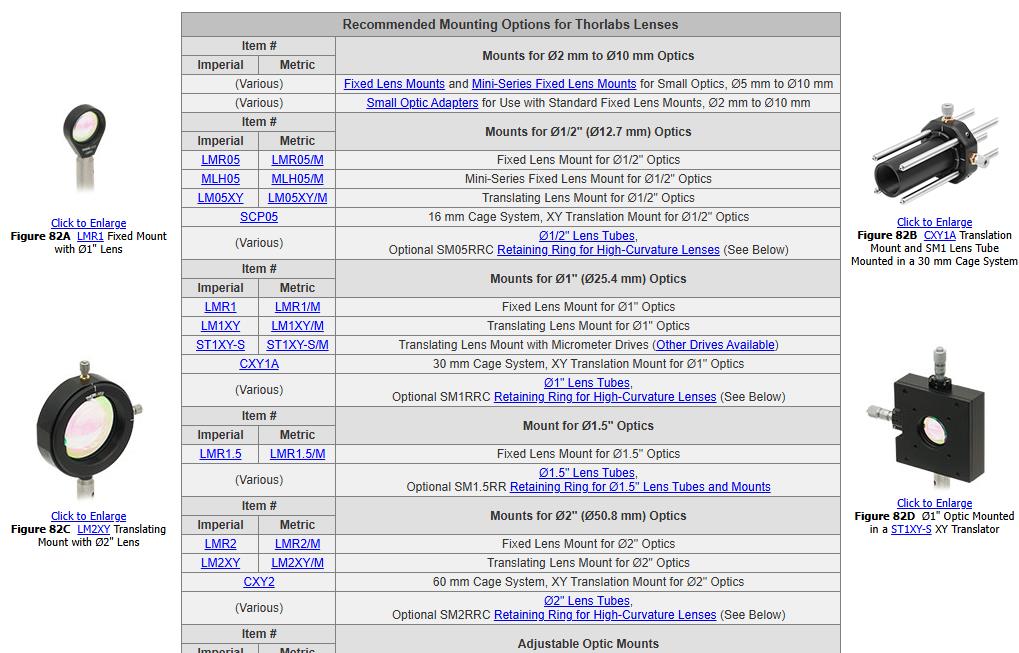Viewport: 1019px width, 653px height.
Task: Open the Small Optic Adapters link
Action: 422,103
